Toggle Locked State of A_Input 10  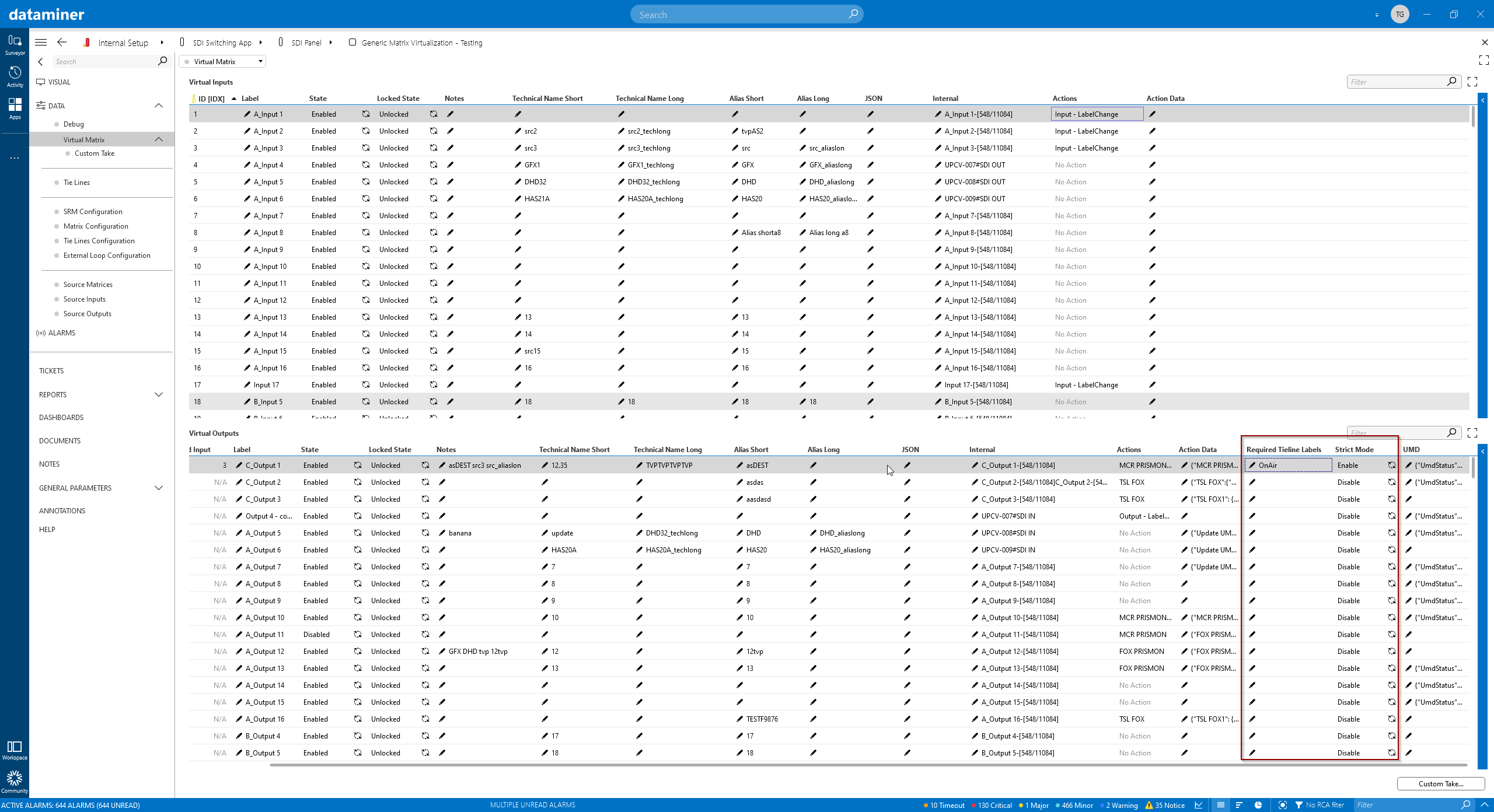(434, 267)
